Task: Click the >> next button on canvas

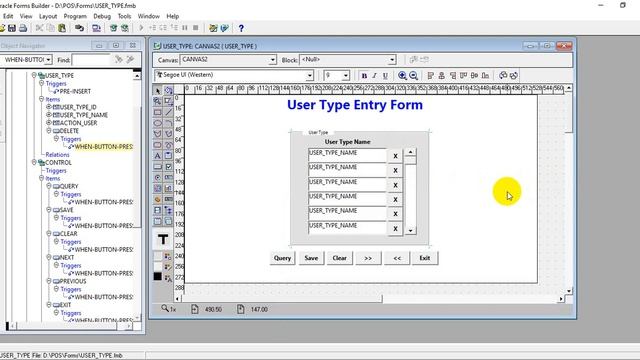Action: (368, 258)
